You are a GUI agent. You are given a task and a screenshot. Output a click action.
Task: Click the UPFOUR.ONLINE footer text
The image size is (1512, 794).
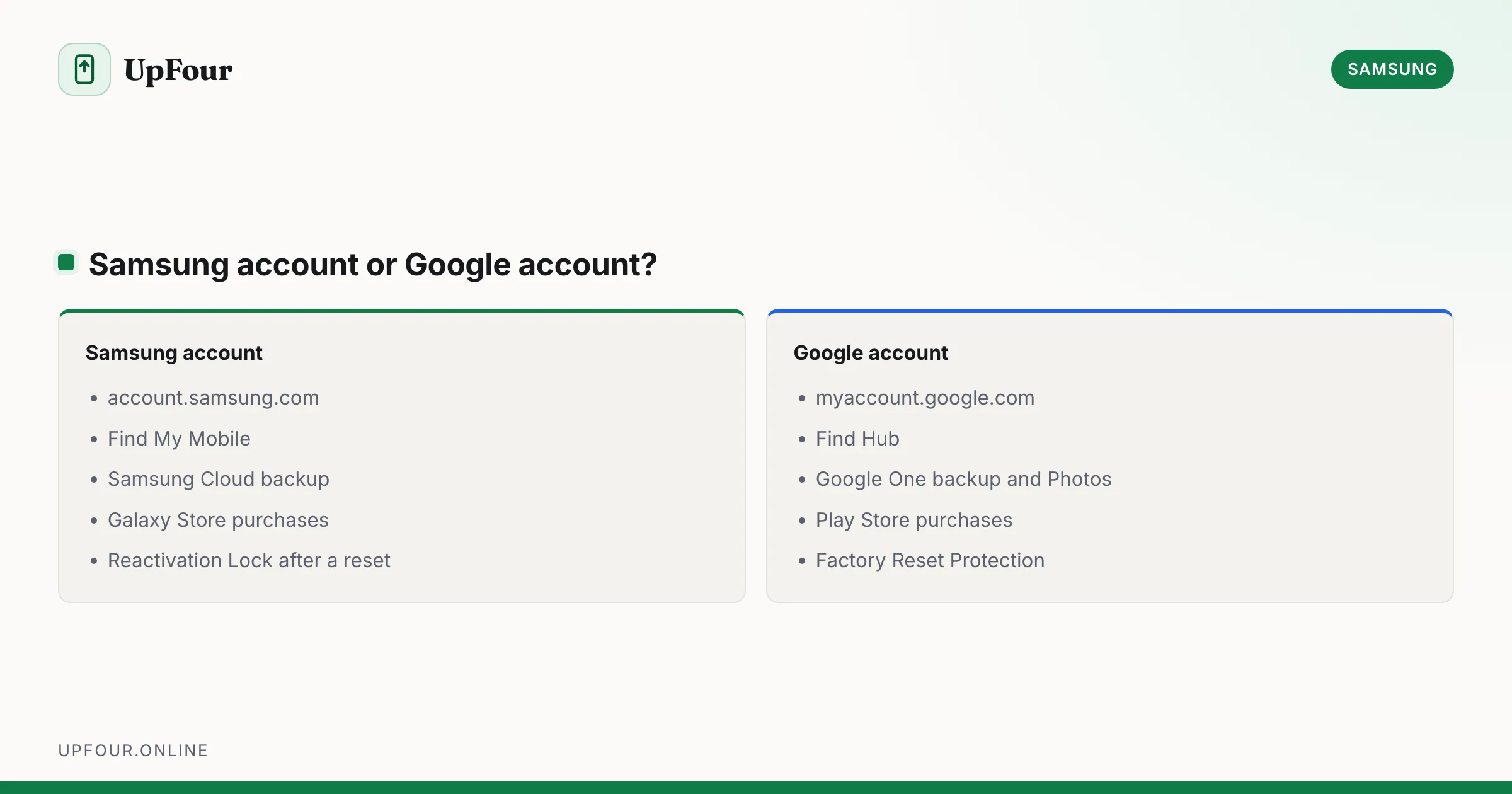(133, 751)
